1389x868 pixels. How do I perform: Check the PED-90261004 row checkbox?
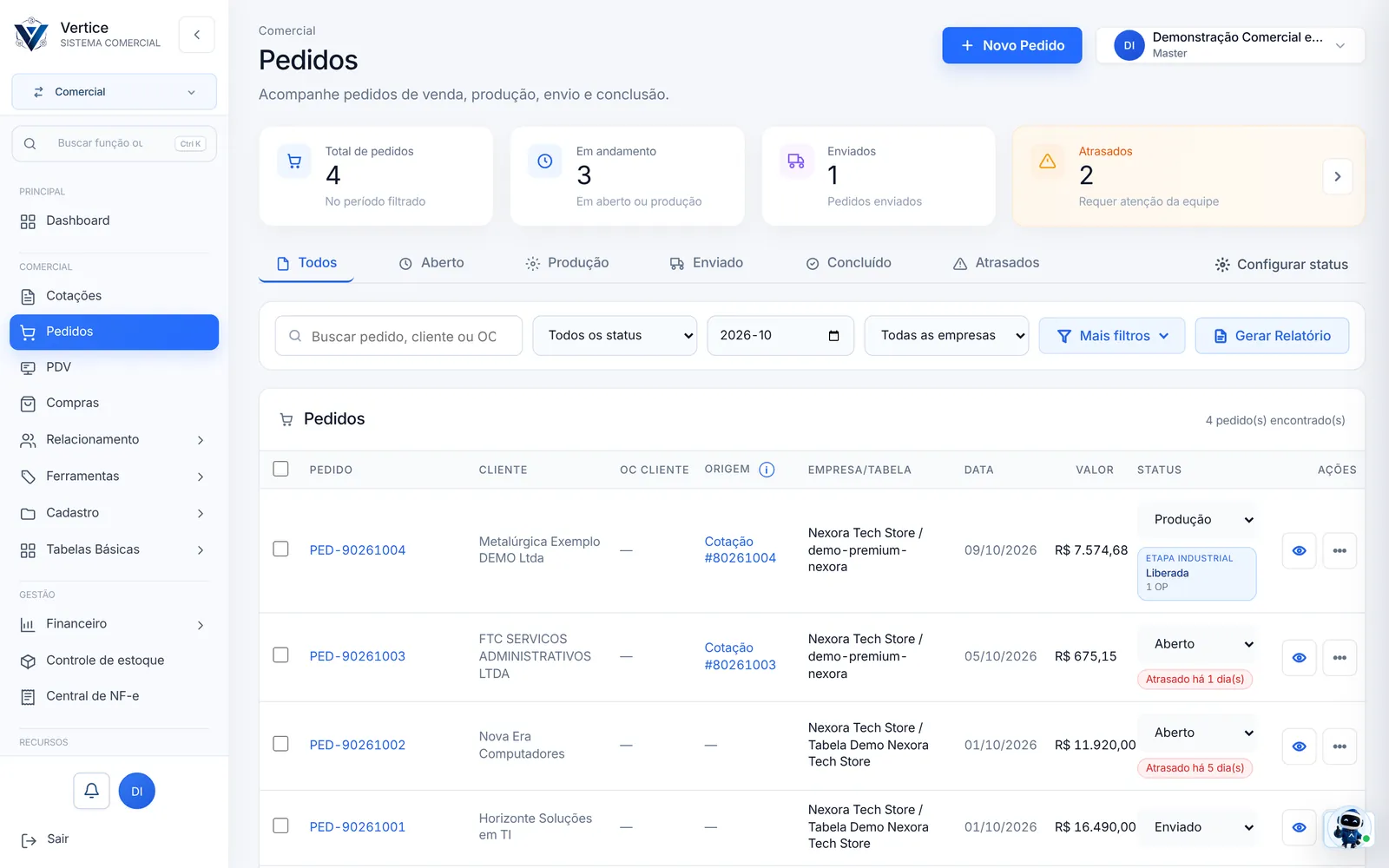pyautogui.click(x=280, y=549)
